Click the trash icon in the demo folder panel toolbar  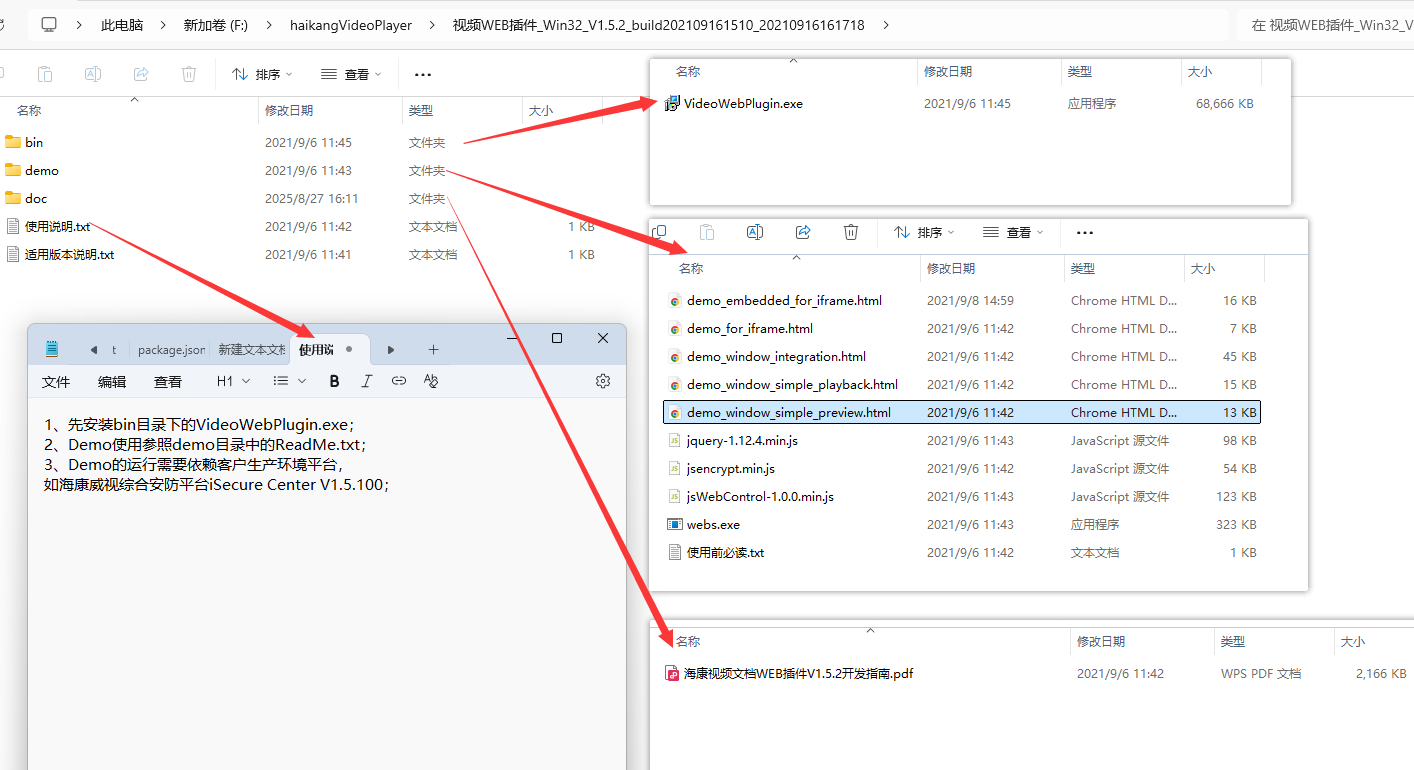(x=851, y=232)
